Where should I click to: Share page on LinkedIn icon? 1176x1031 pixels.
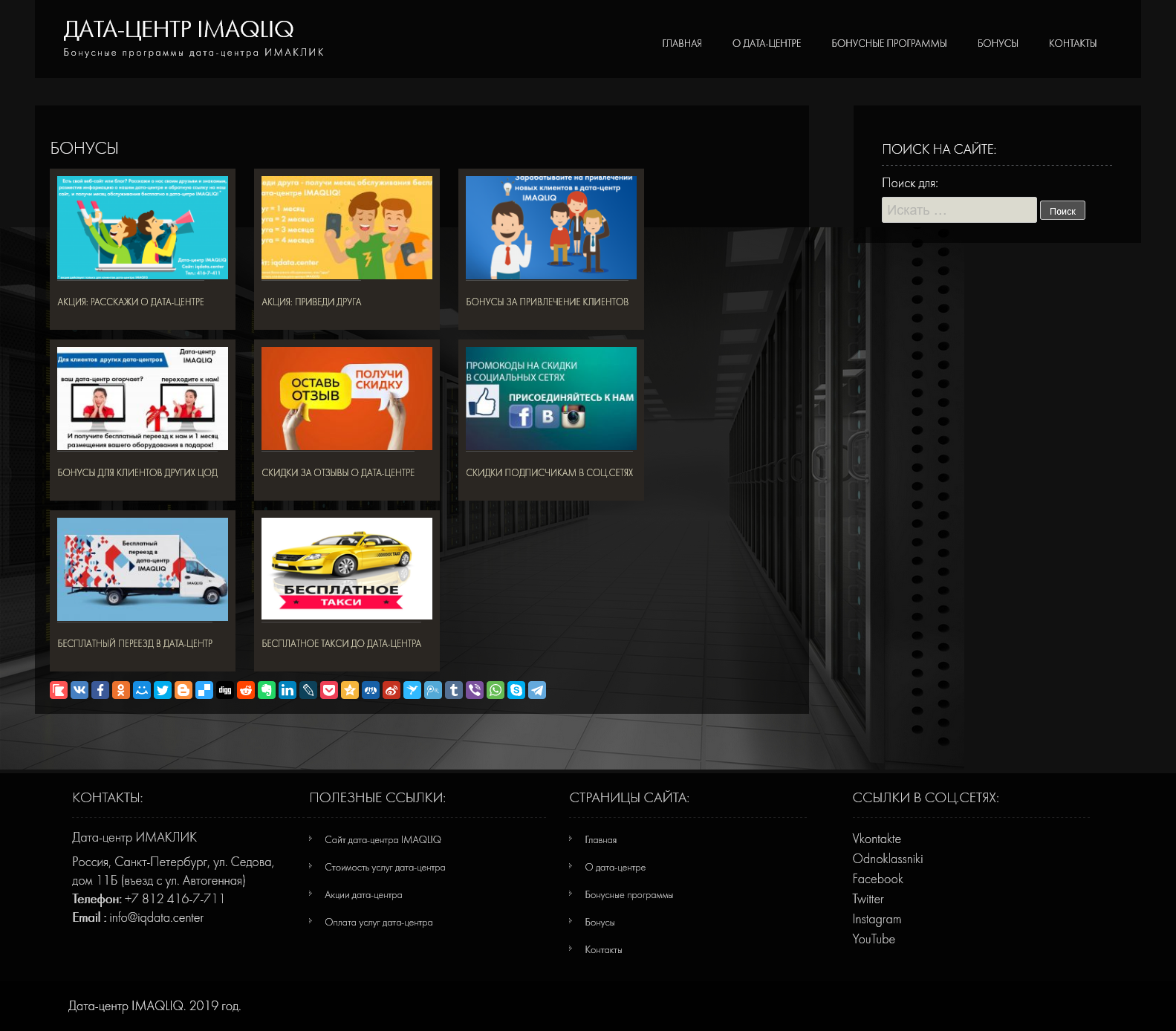point(287,690)
